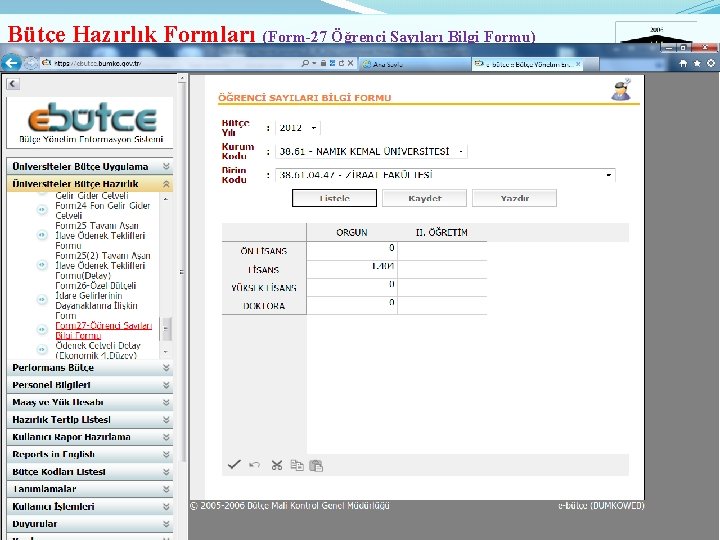Open Form25 Tavanı Aşan İlave Ödenek Teklifleri link
The width and height of the screenshot is (720, 540).
click(x=103, y=236)
